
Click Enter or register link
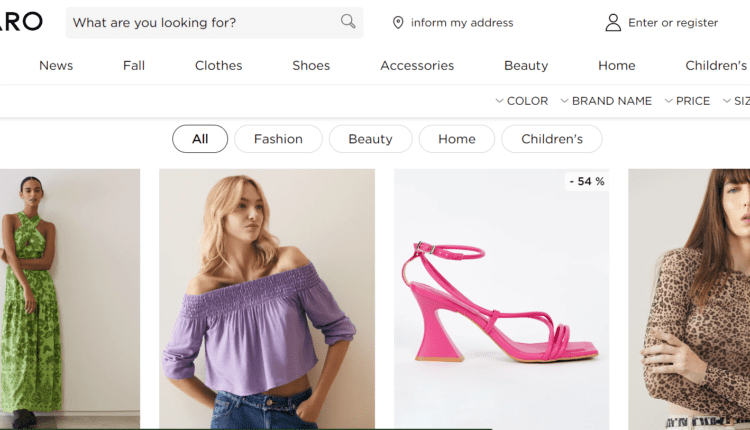(x=672, y=23)
